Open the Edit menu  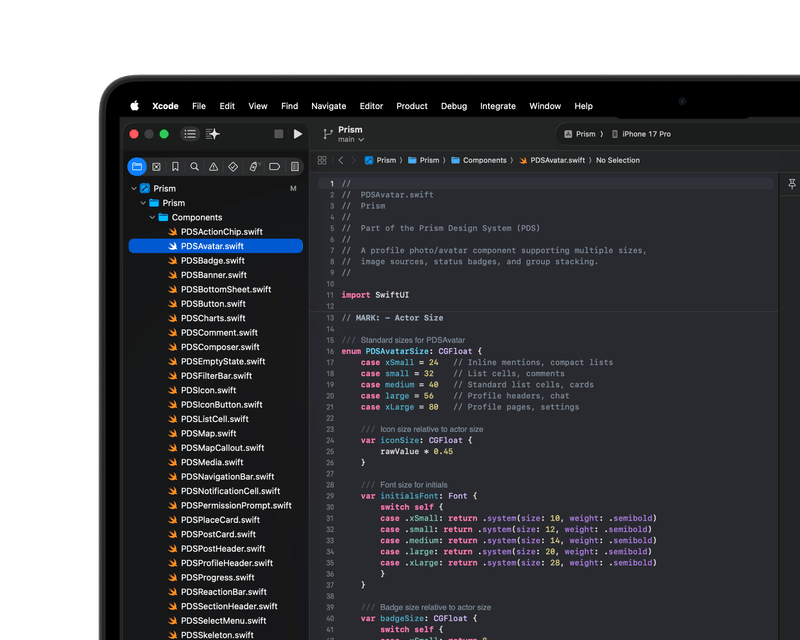point(227,106)
